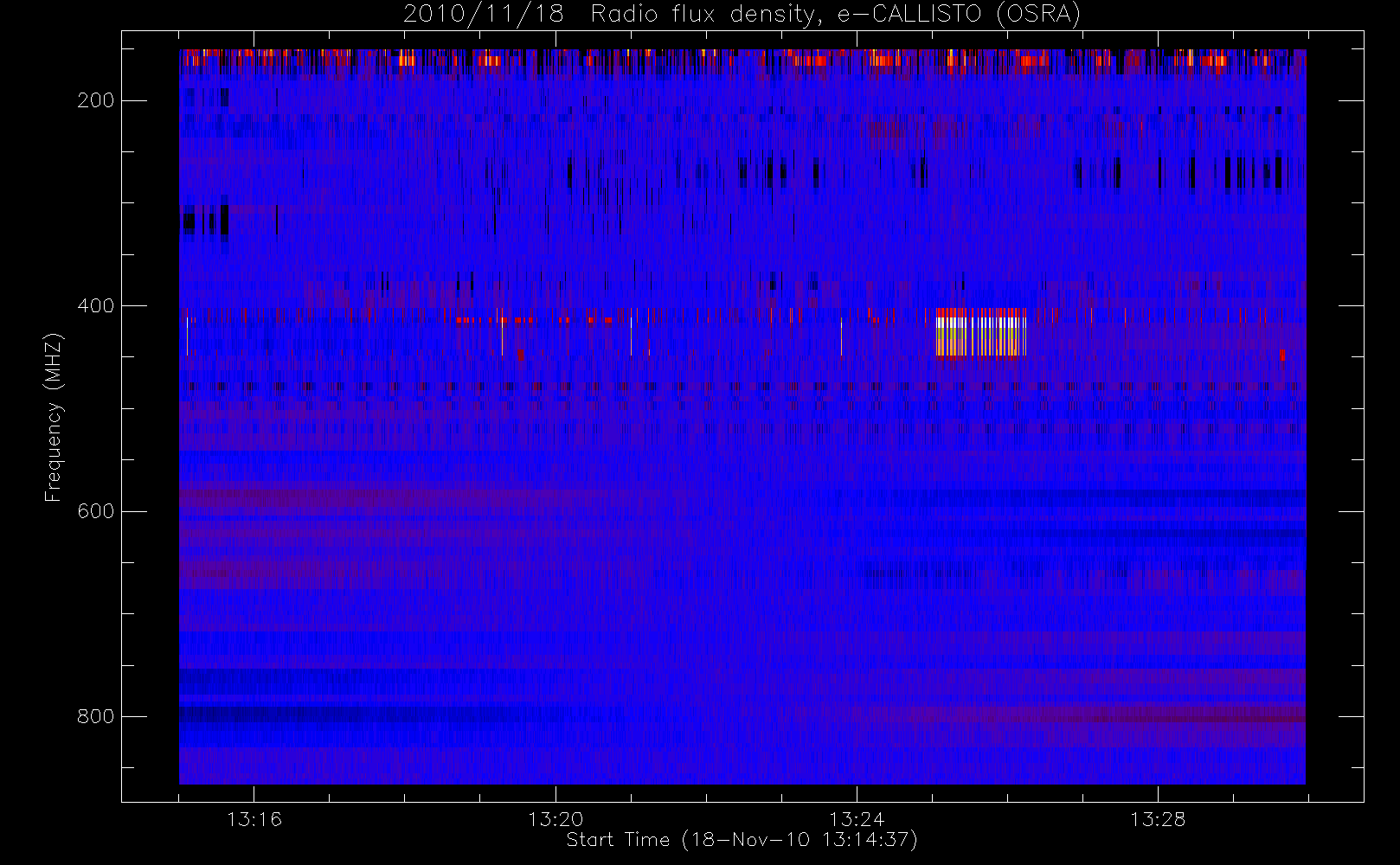Click the 600 frequency tick label

point(95,511)
